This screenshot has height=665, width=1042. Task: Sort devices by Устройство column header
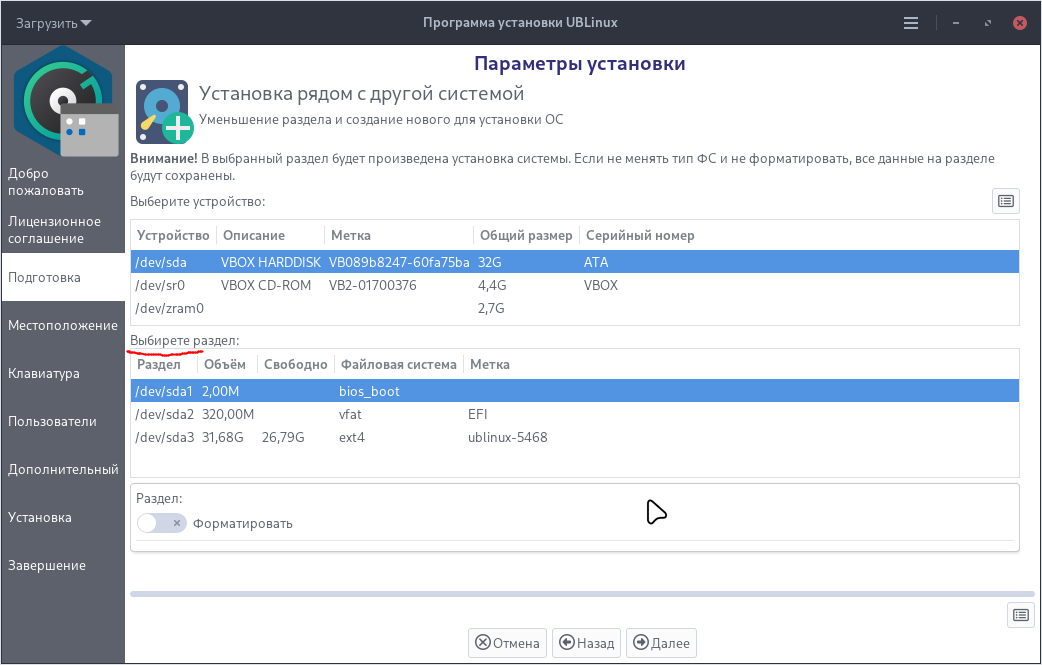[x=173, y=235]
